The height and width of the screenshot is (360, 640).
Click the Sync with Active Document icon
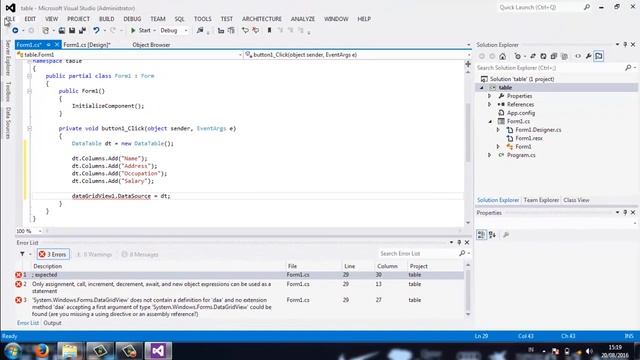(x=533, y=56)
